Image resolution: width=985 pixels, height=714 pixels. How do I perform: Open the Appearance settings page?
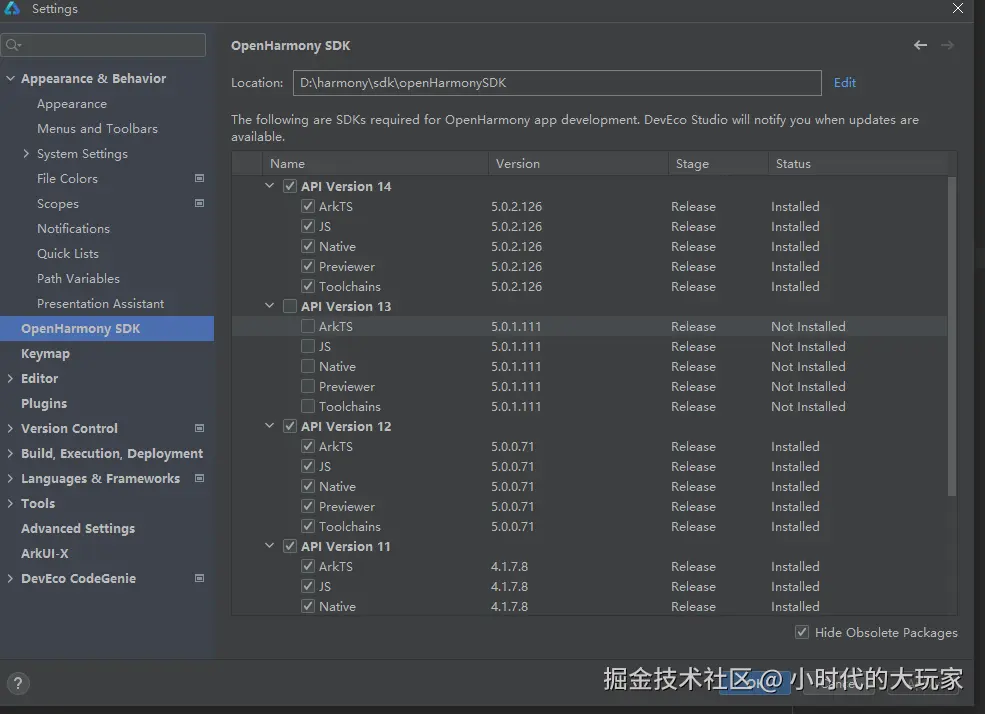click(72, 104)
